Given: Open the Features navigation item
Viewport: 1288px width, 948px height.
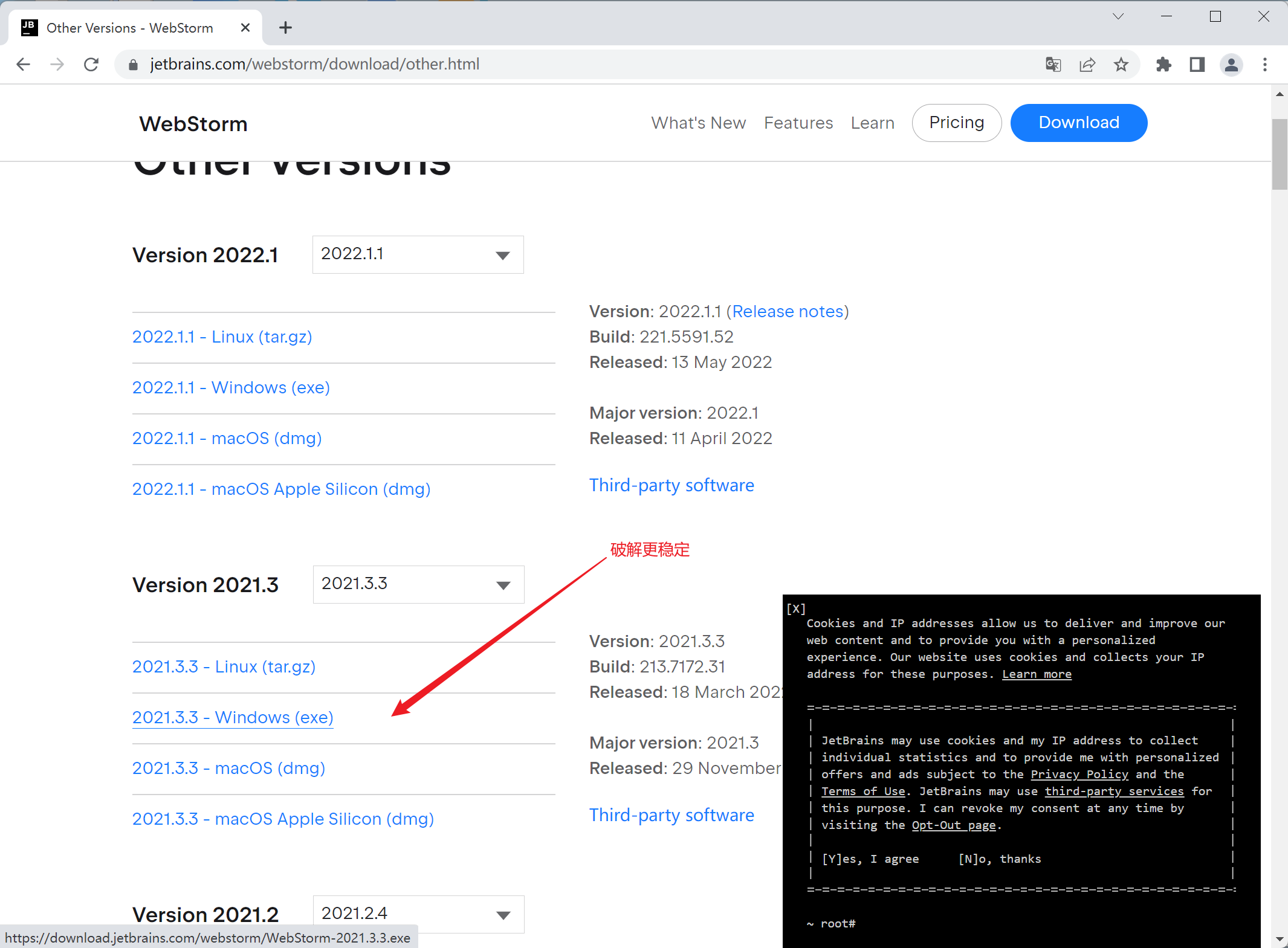Looking at the screenshot, I should click(798, 123).
